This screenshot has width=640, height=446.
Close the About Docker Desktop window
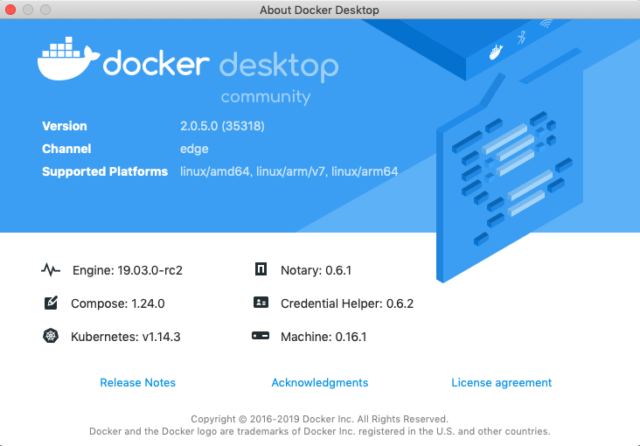coord(10,9)
